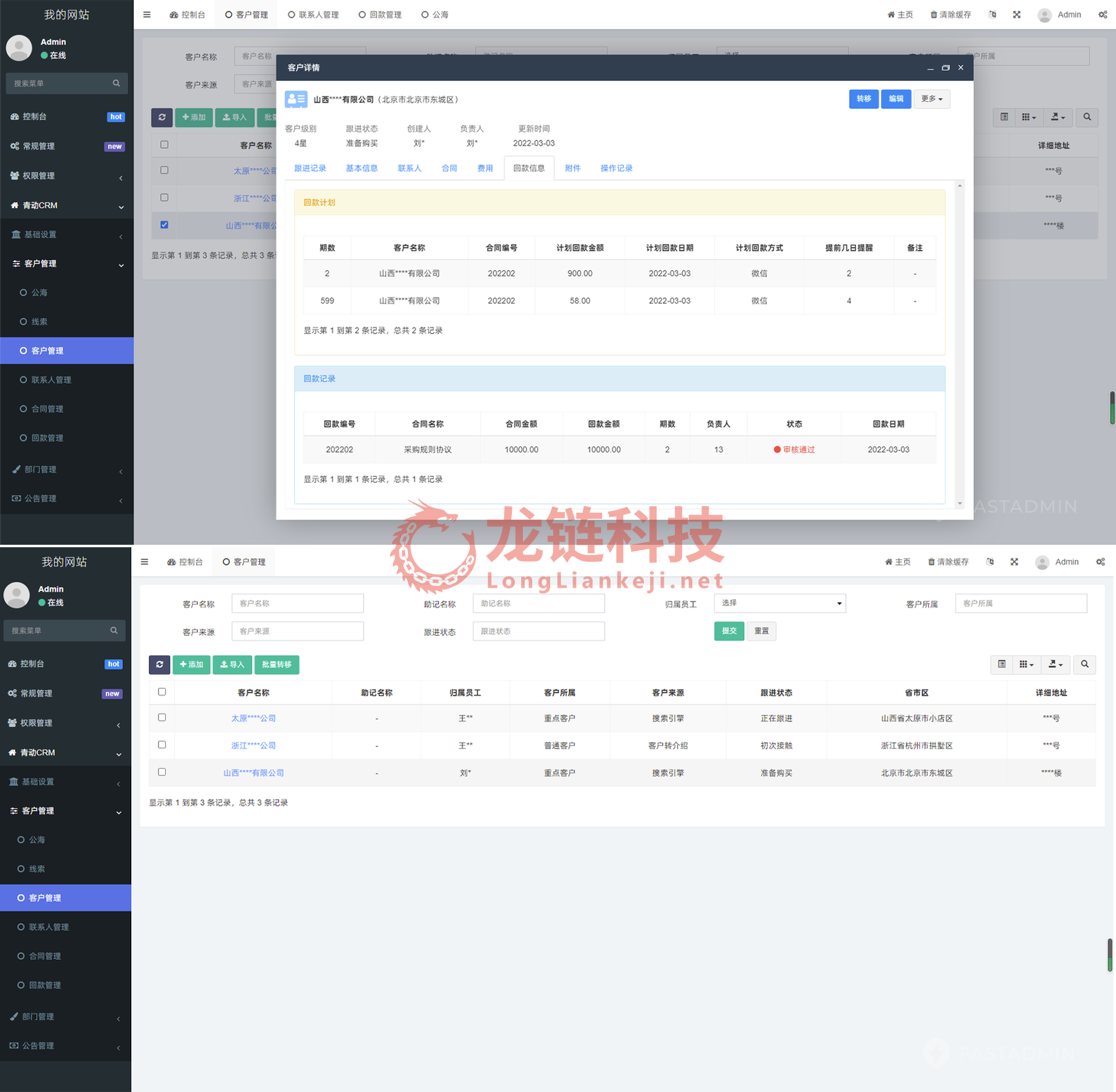Focus the 助记名称 input in lower page
Image resolution: width=1116 pixels, height=1092 pixels.
(x=538, y=603)
